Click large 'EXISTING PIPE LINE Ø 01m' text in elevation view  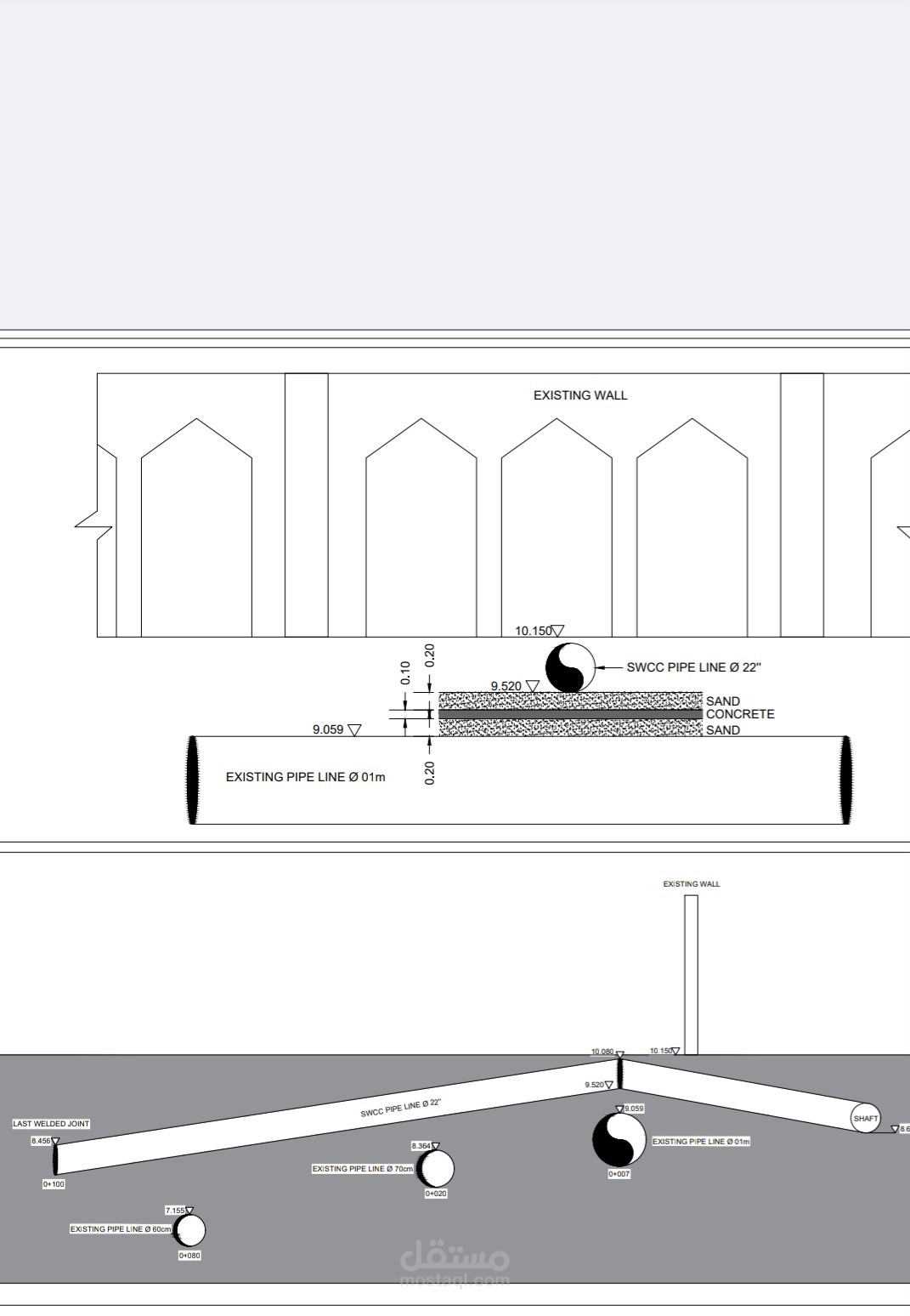tap(306, 777)
